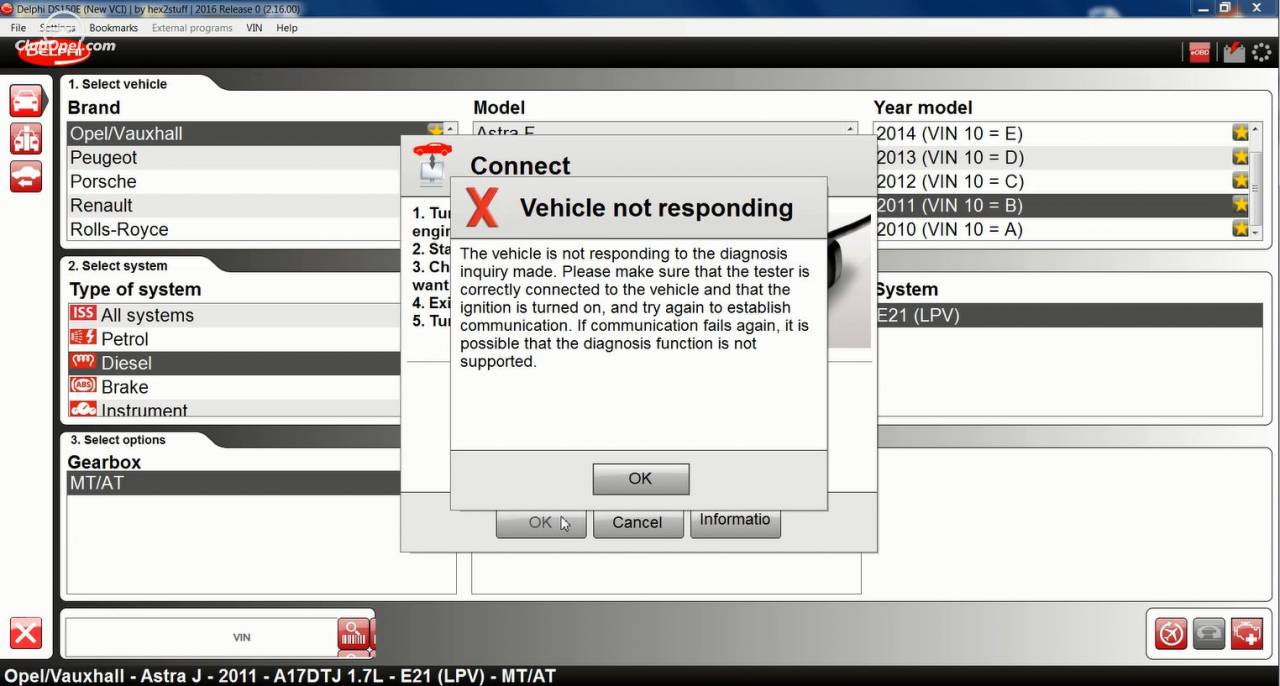Toggle favorite star for 2014 (VIN 10 = E)
Screen dimensions: 1280x686
click(1241, 133)
